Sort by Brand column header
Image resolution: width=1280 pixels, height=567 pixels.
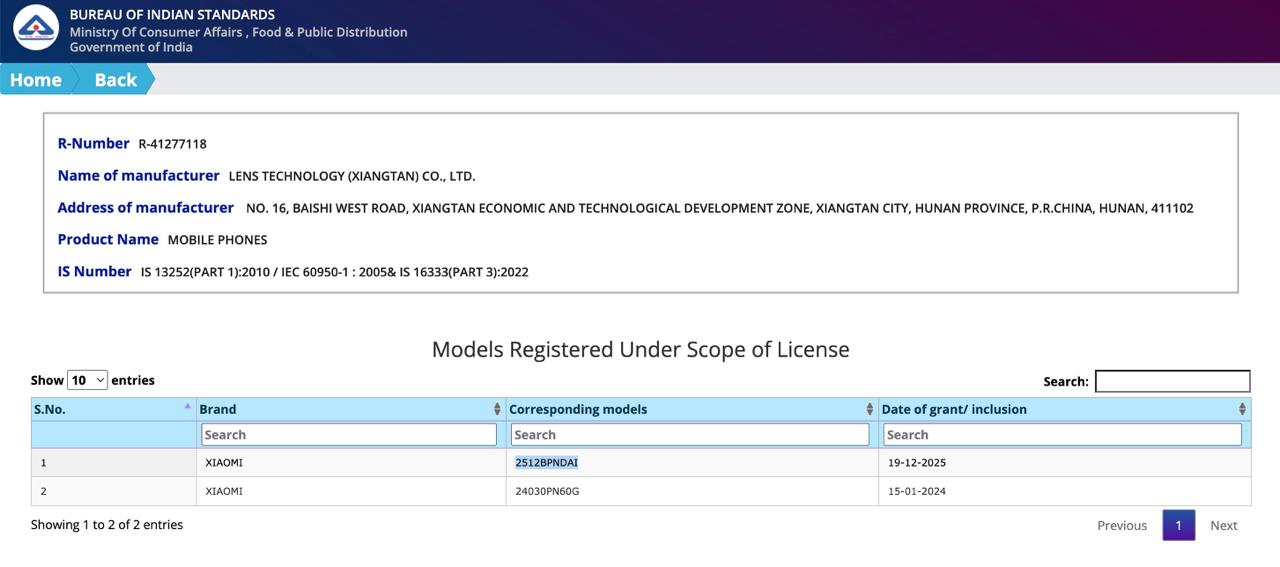point(351,409)
